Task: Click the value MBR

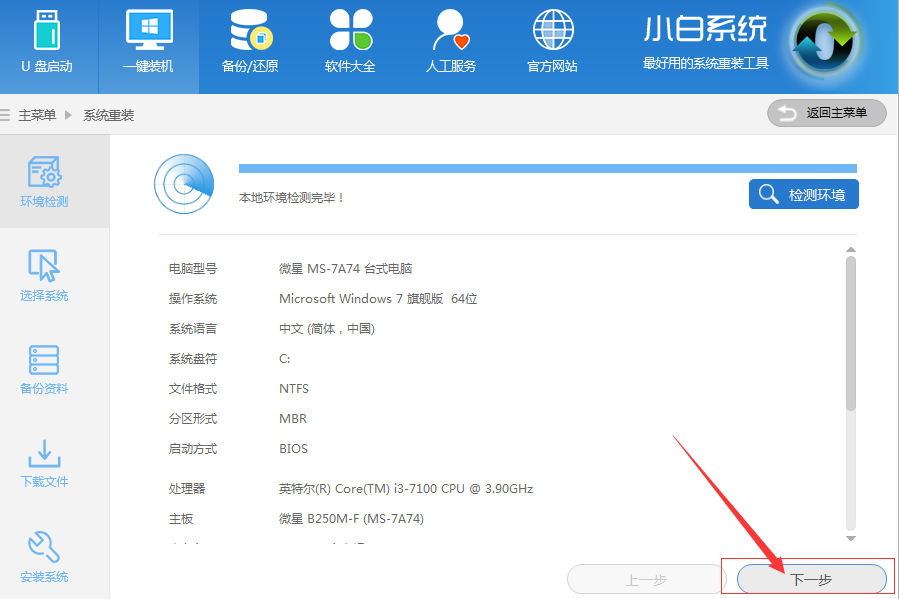Action: coord(293,418)
